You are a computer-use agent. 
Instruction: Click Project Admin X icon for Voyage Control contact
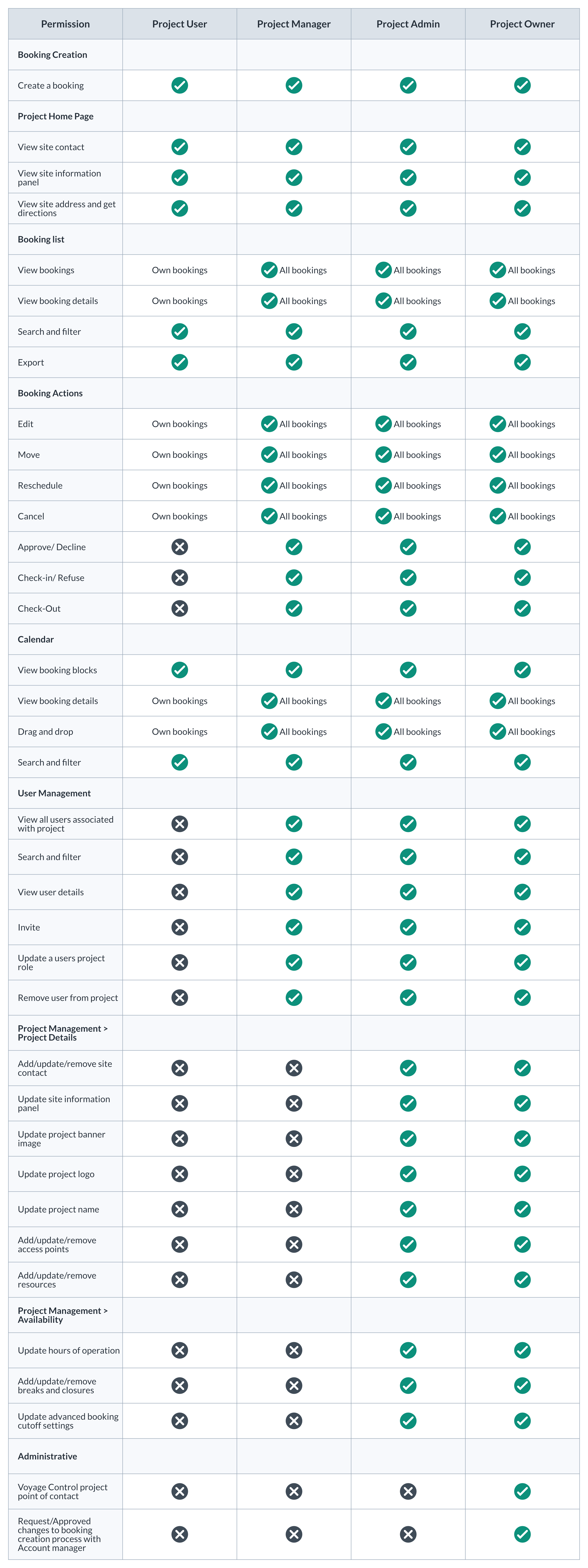[408, 1491]
